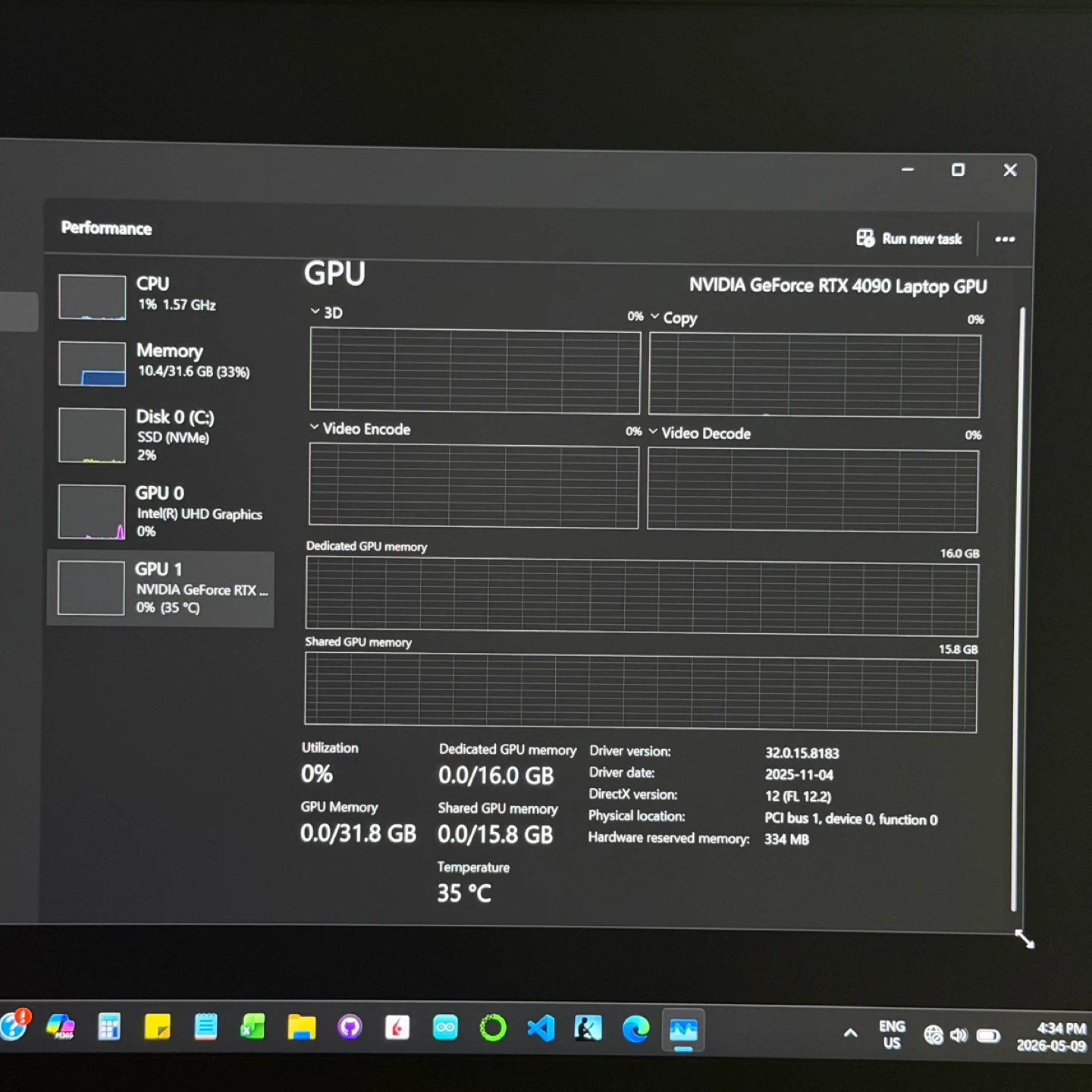Open File Explorer folder icon
Screen dimensions: 1092x1092
[301, 1028]
